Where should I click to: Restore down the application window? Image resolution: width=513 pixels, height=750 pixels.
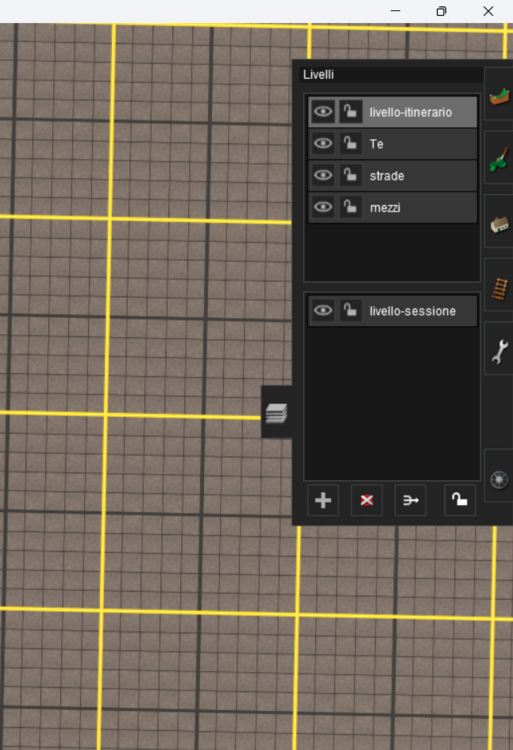441,11
